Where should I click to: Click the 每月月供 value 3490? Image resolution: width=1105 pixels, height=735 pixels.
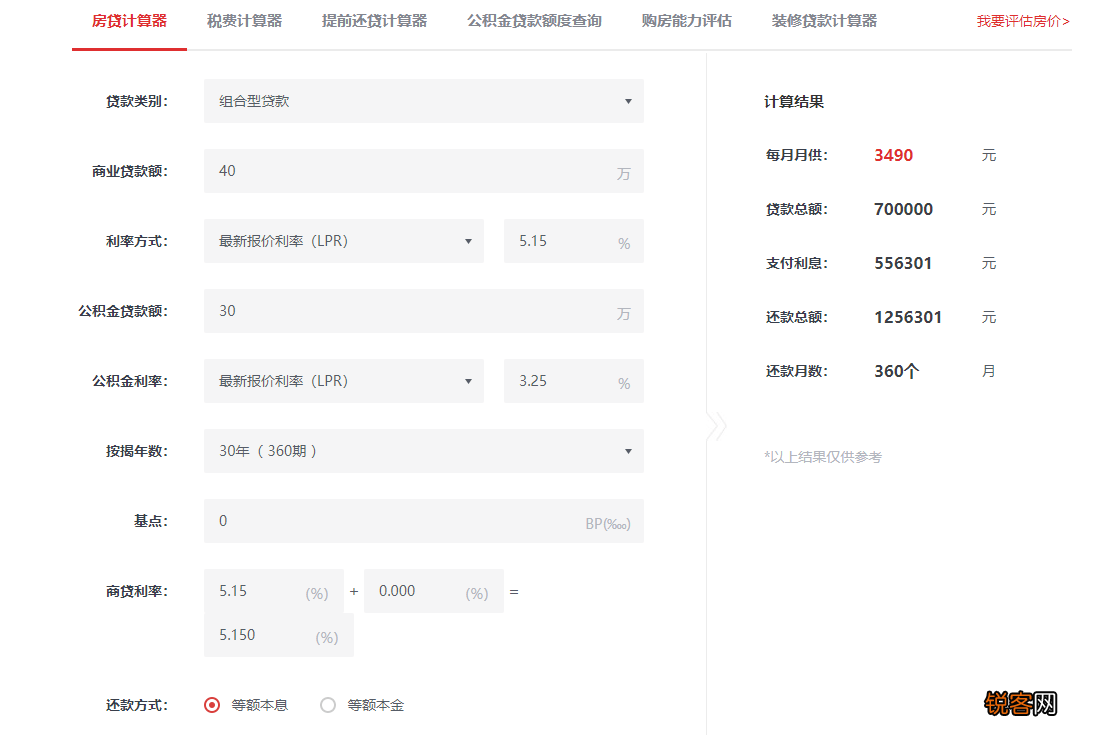[x=894, y=155]
